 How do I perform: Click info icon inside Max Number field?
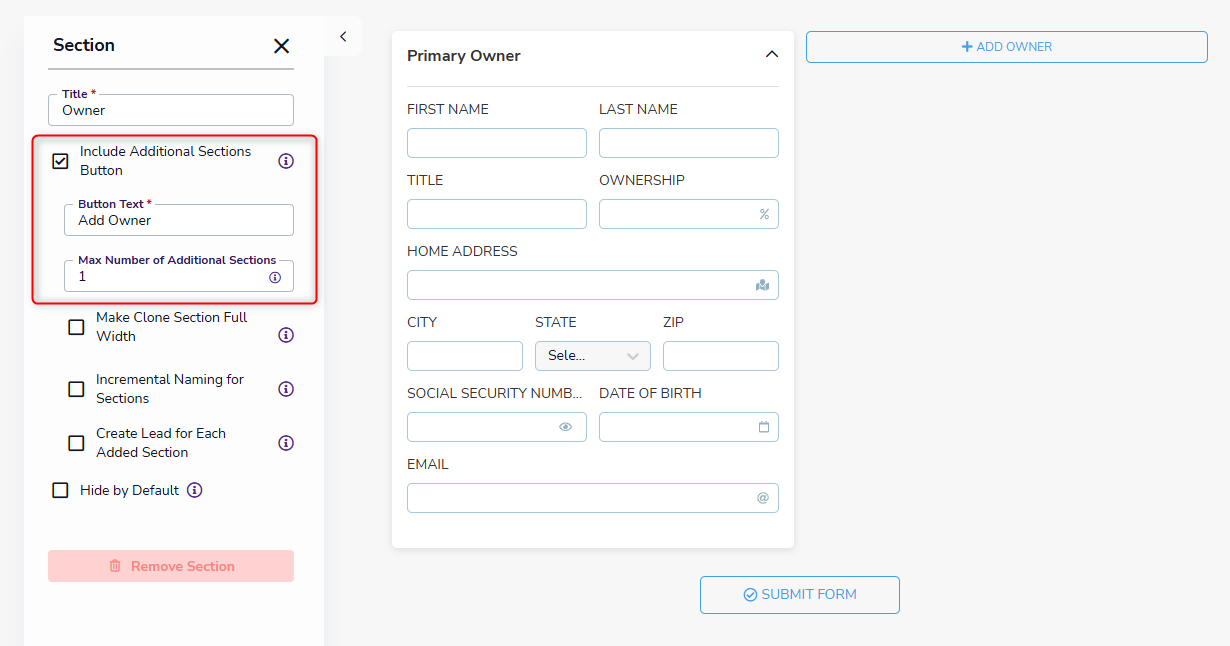click(275, 277)
